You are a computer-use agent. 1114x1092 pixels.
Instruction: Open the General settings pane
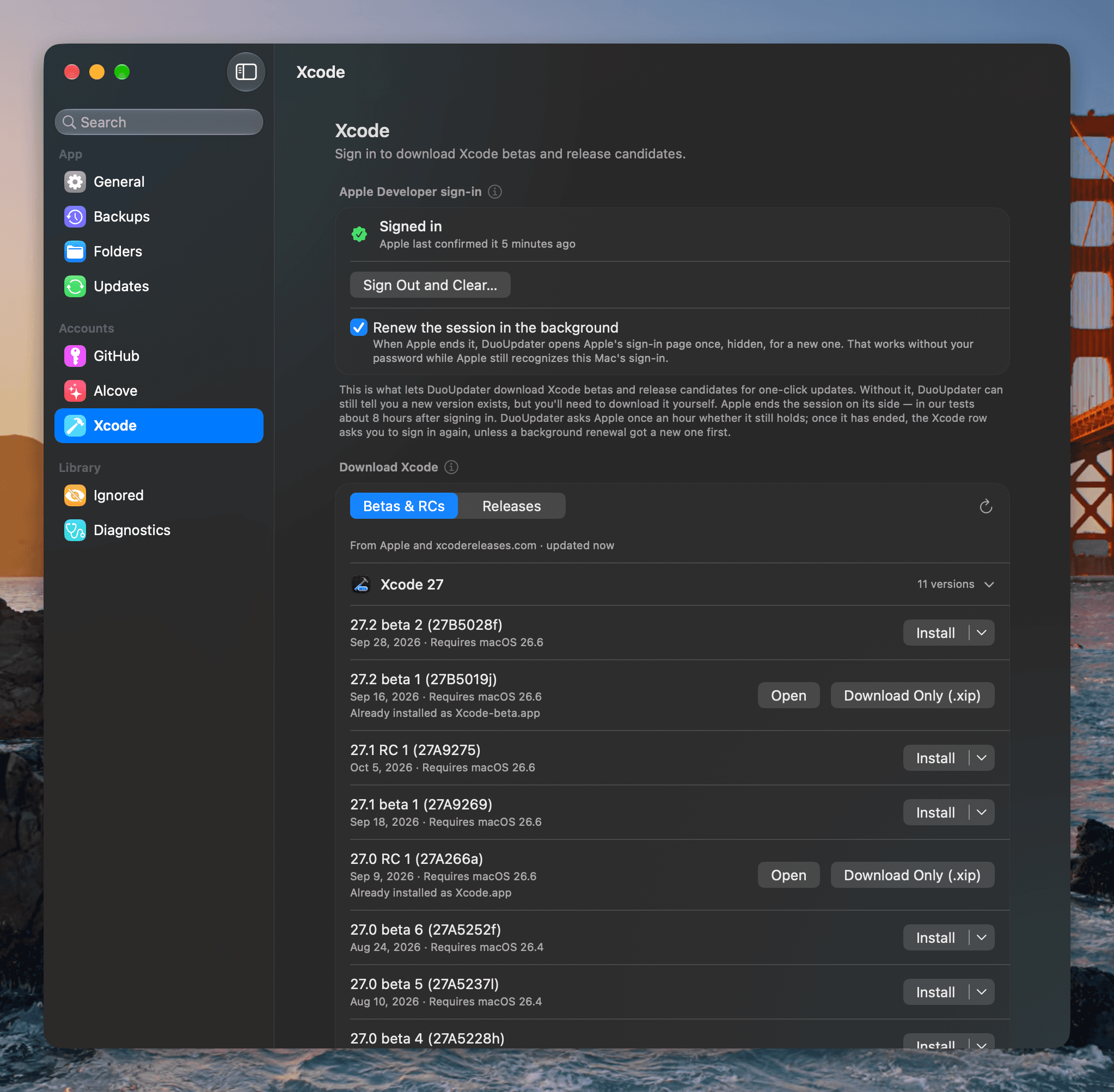[x=159, y=182]
